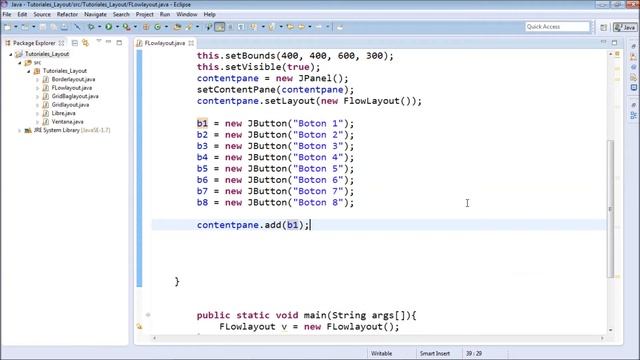
Task: Click the editor horizontal scrollbar
Action: 378,338
